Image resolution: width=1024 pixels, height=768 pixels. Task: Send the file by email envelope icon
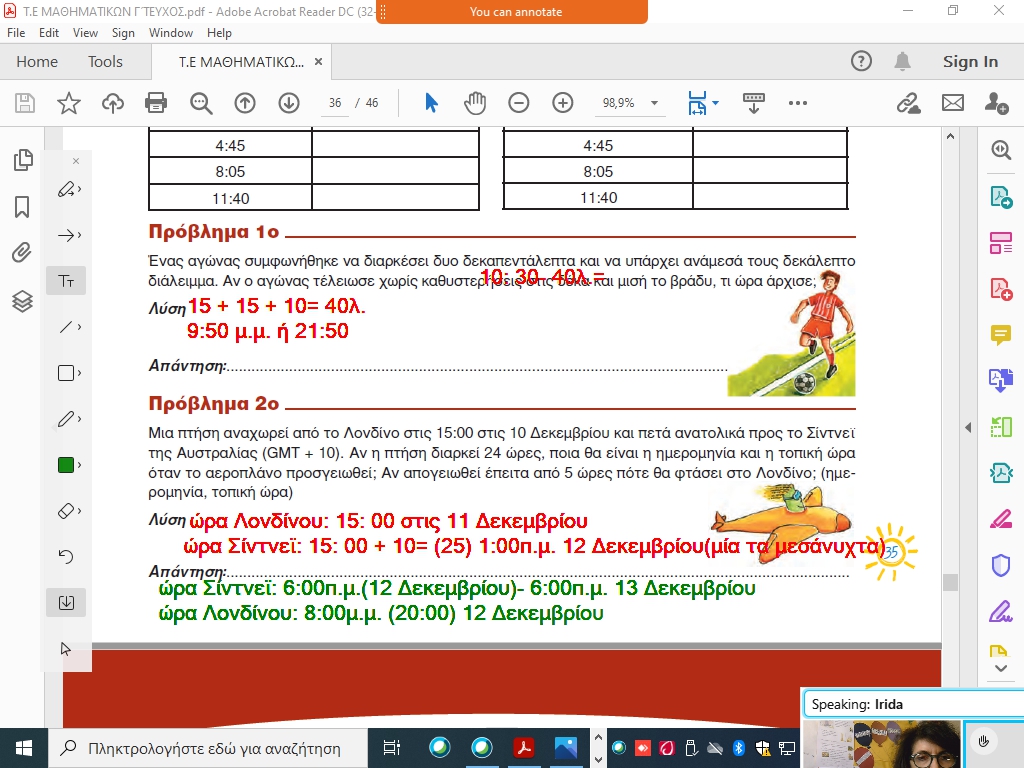coord(953,103)
